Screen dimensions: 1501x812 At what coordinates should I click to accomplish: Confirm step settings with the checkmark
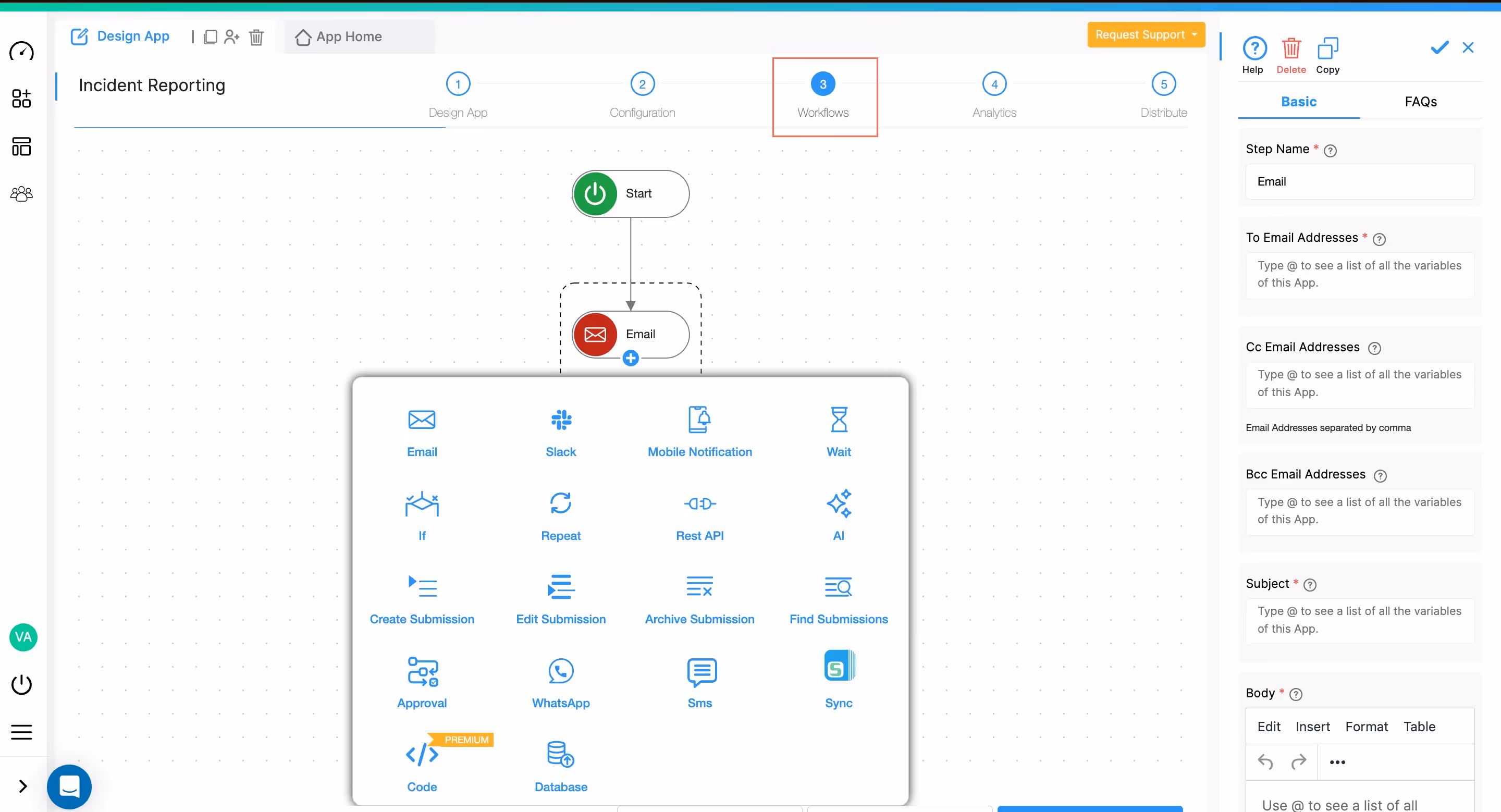click(1439, 48)
